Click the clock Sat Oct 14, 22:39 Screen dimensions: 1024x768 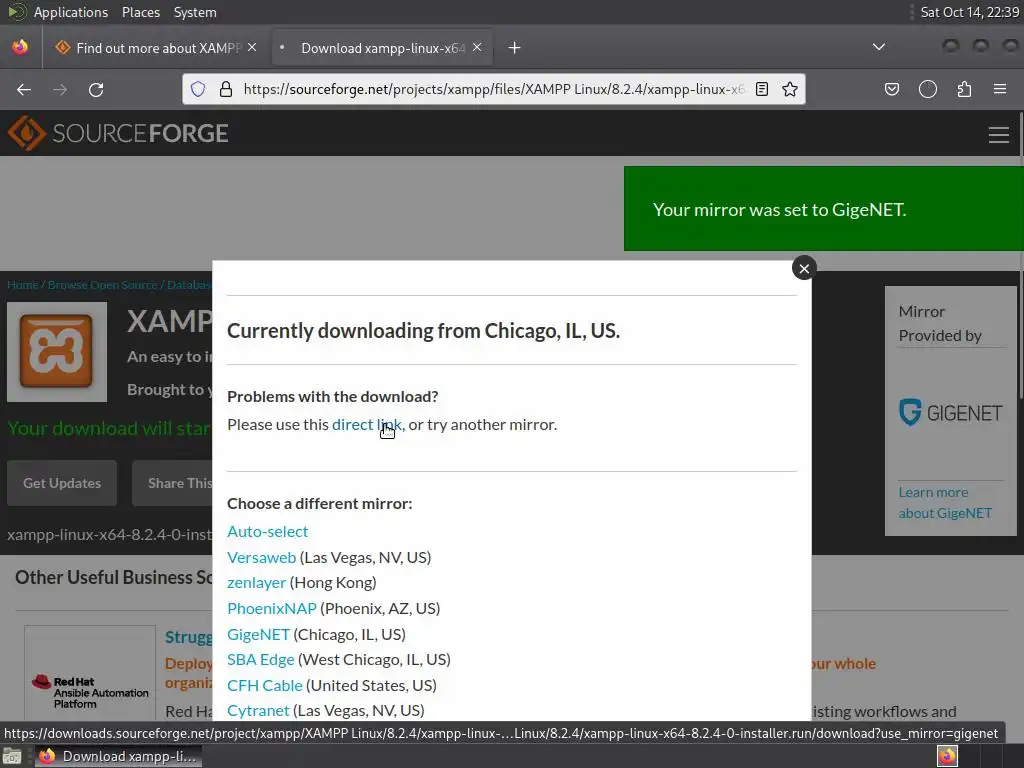(x=969, y=12)
